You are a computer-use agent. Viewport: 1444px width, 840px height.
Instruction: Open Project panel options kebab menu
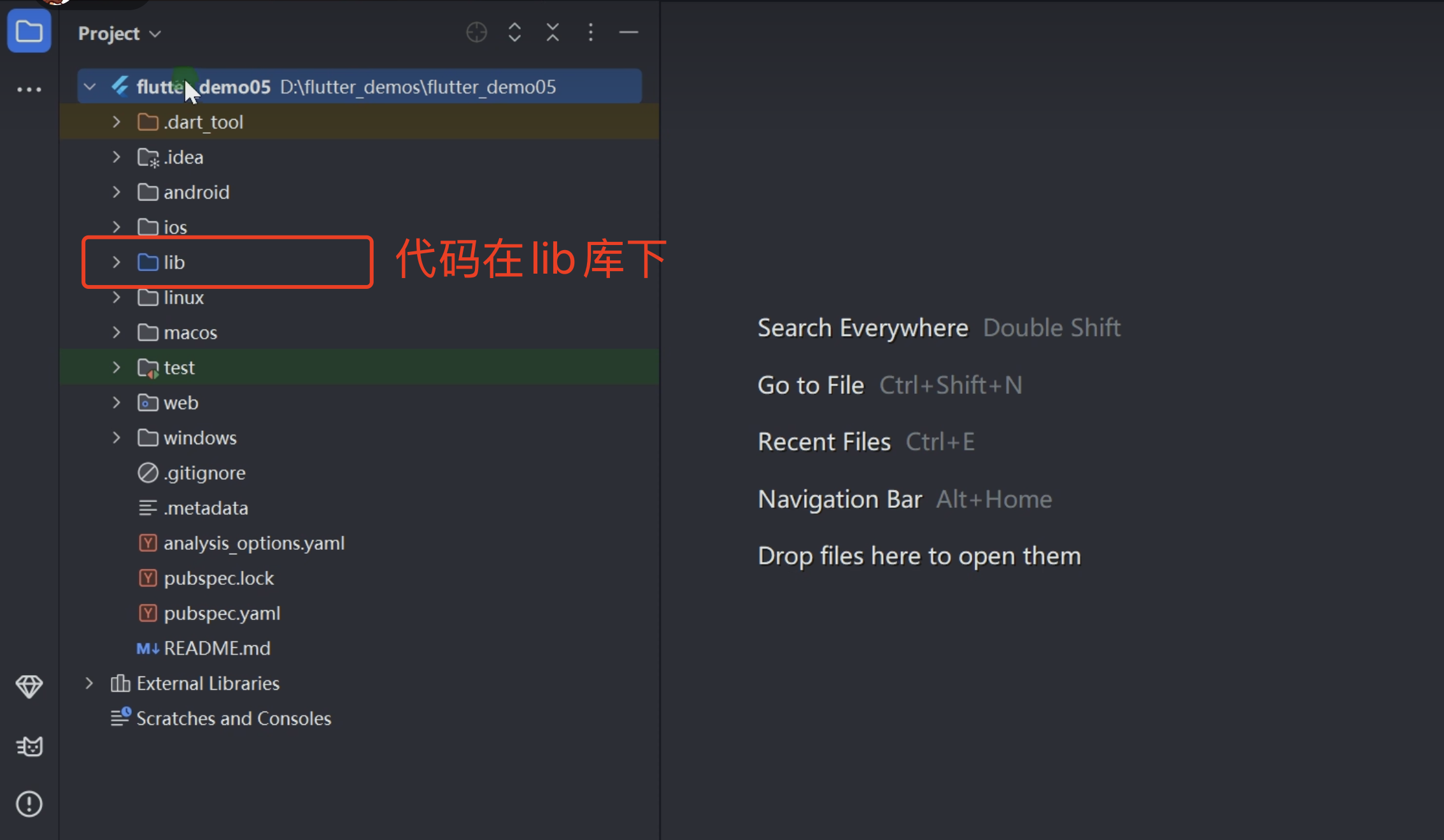tap(591, 32)
